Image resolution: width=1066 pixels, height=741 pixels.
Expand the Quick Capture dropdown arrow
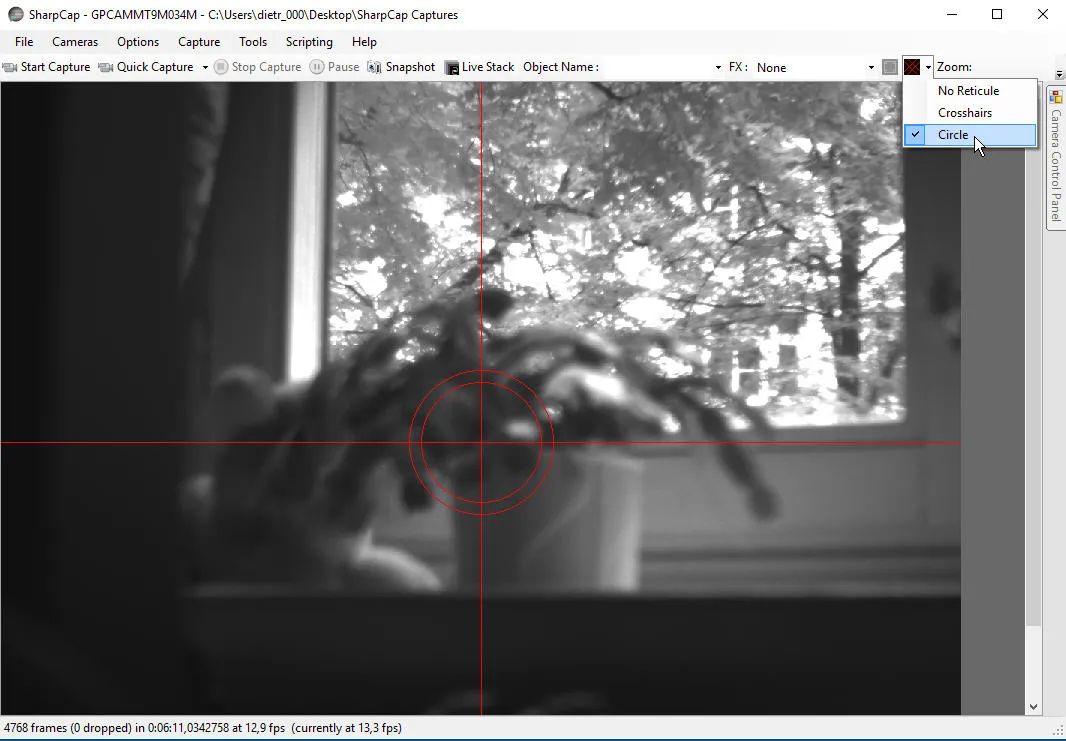click(205, 67)
